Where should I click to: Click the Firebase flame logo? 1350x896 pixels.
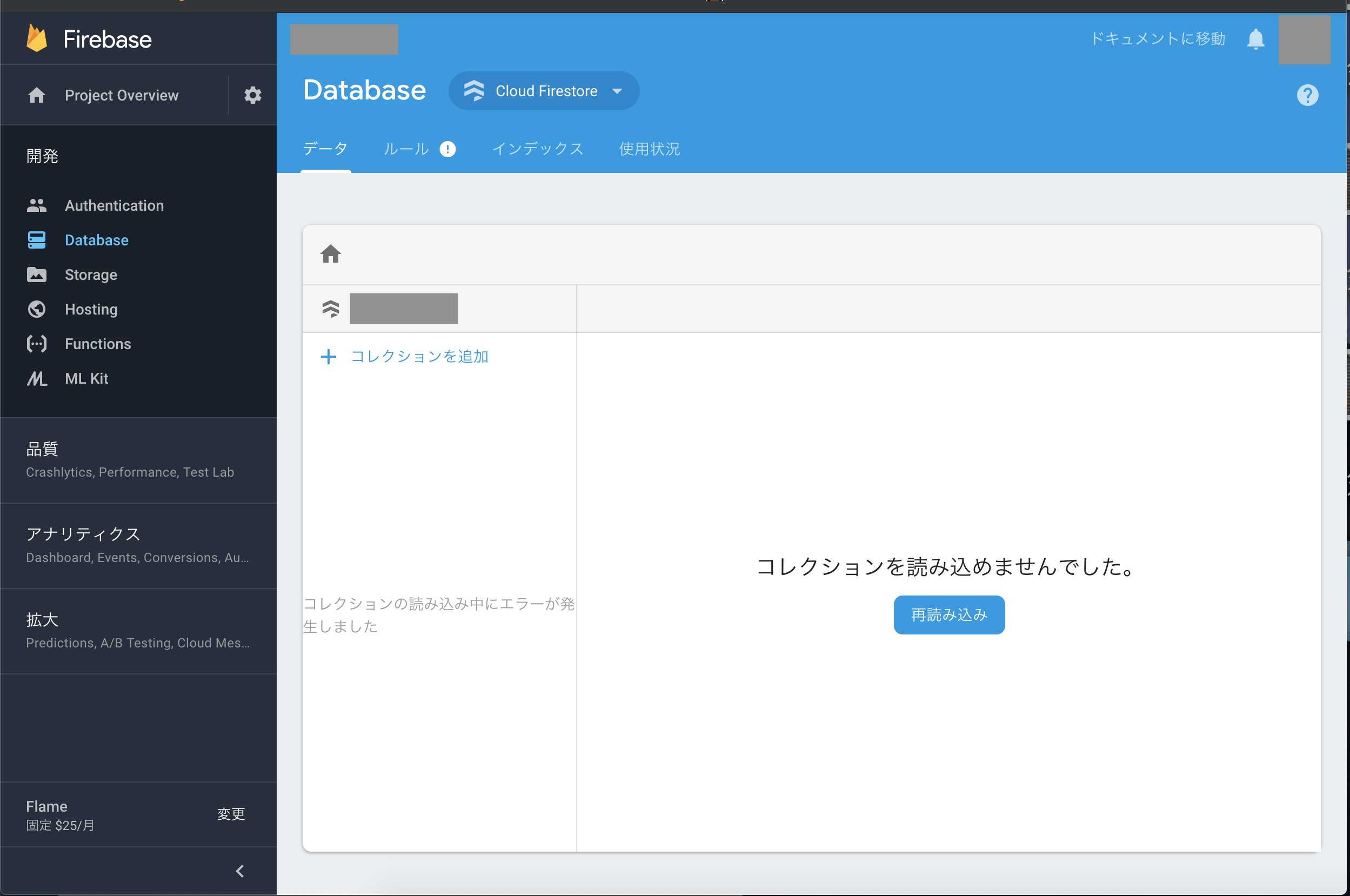pos(37,38)
